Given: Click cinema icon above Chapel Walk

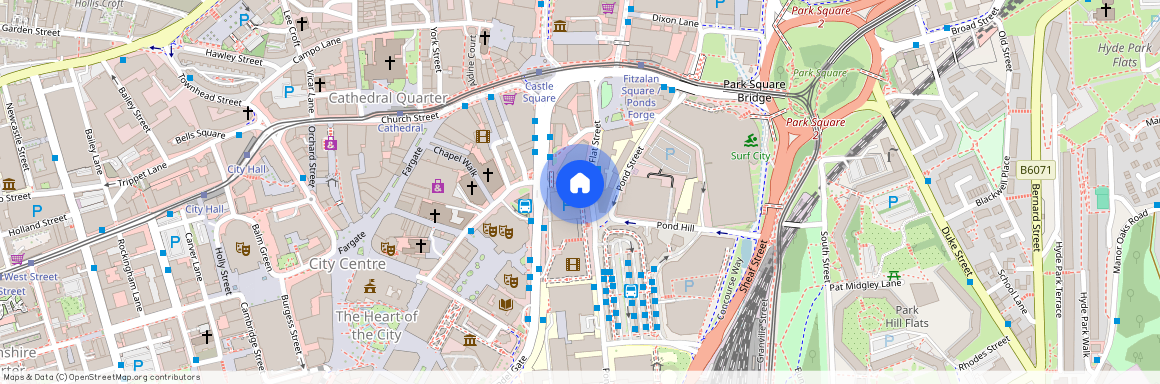Looking at the screenshot, I should (483, 136).
